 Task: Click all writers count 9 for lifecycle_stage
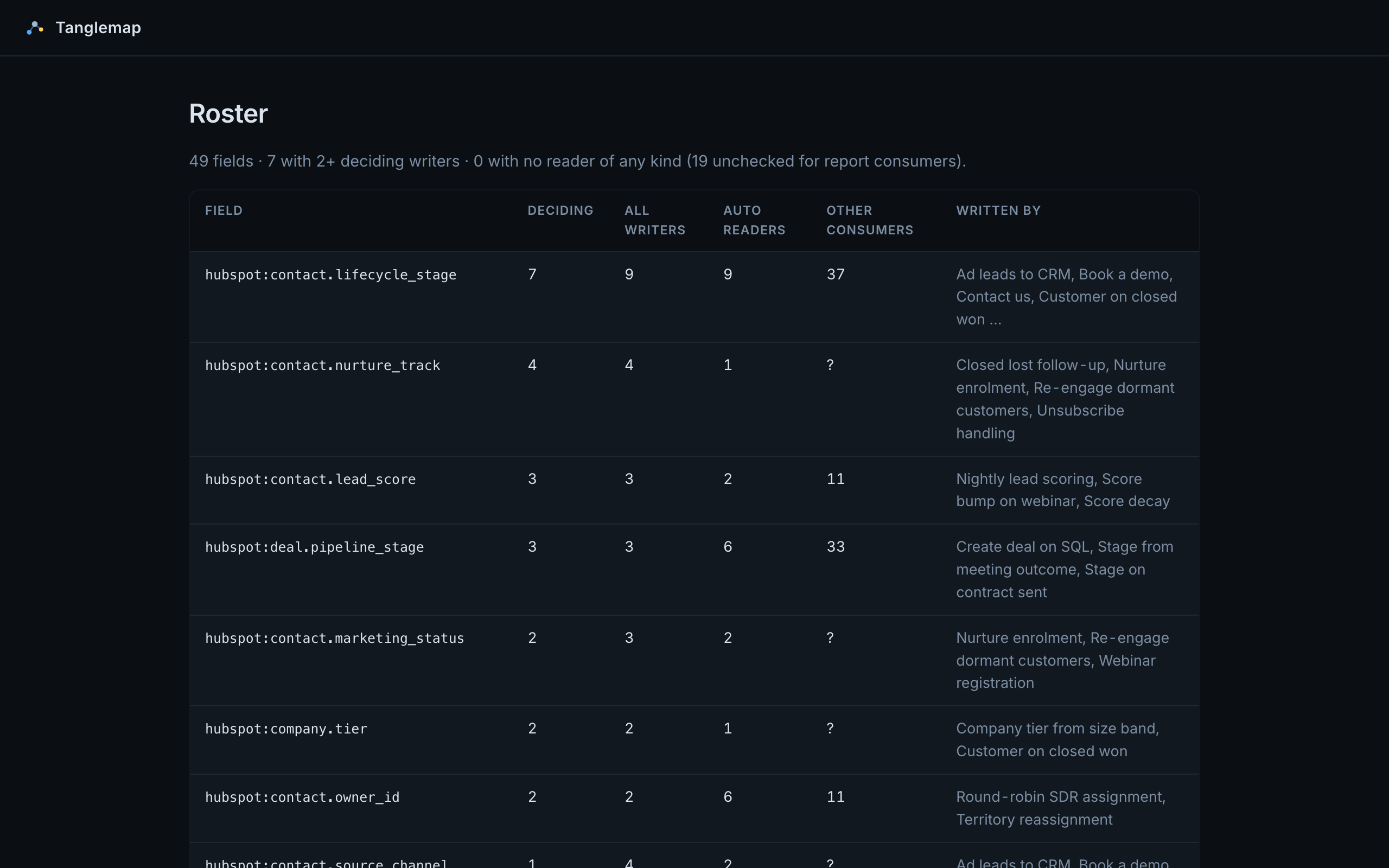pos(629,275)
